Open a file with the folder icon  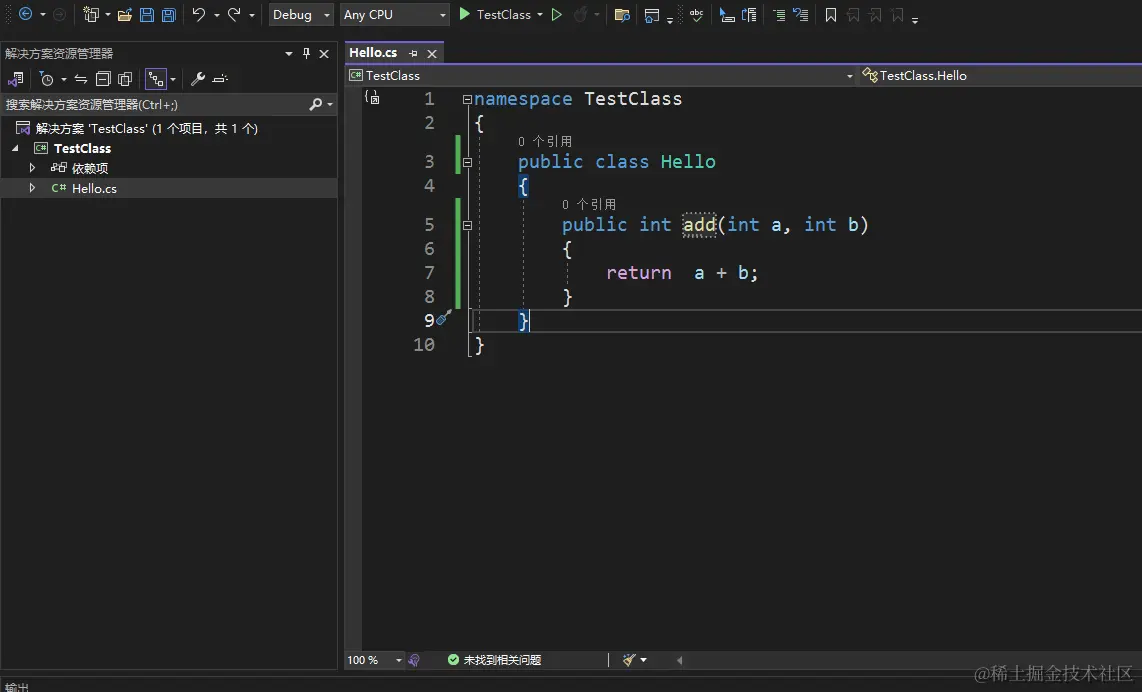point(125,15)
